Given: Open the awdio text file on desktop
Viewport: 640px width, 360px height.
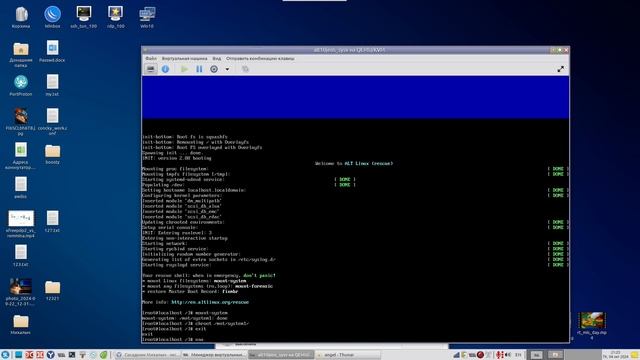Looking at the screenshot, I should (x=21, y=188).
